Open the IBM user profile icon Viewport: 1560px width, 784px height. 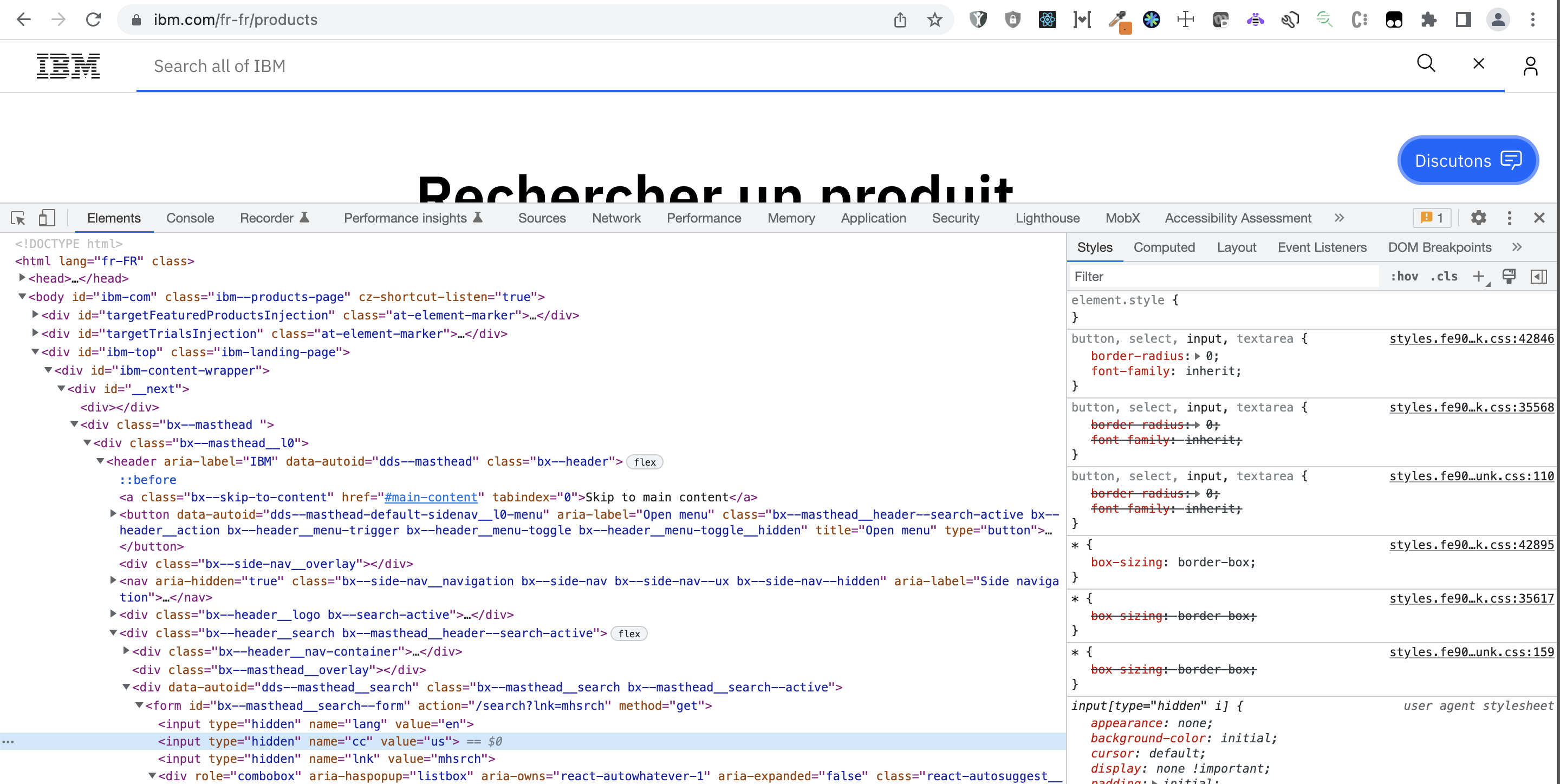click(x=1530, y=66)
